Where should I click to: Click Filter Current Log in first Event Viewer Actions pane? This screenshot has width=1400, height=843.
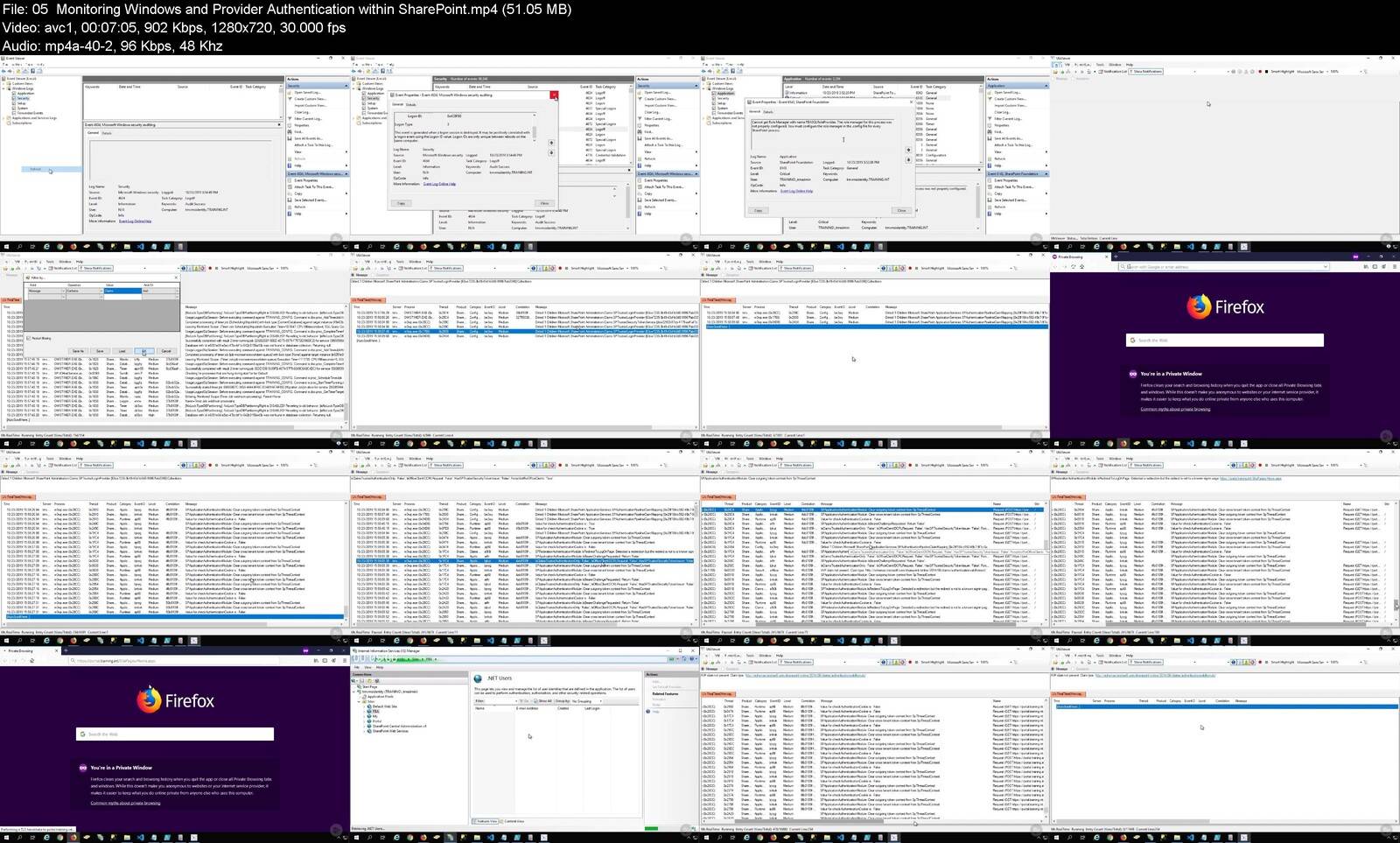(308, 118)
